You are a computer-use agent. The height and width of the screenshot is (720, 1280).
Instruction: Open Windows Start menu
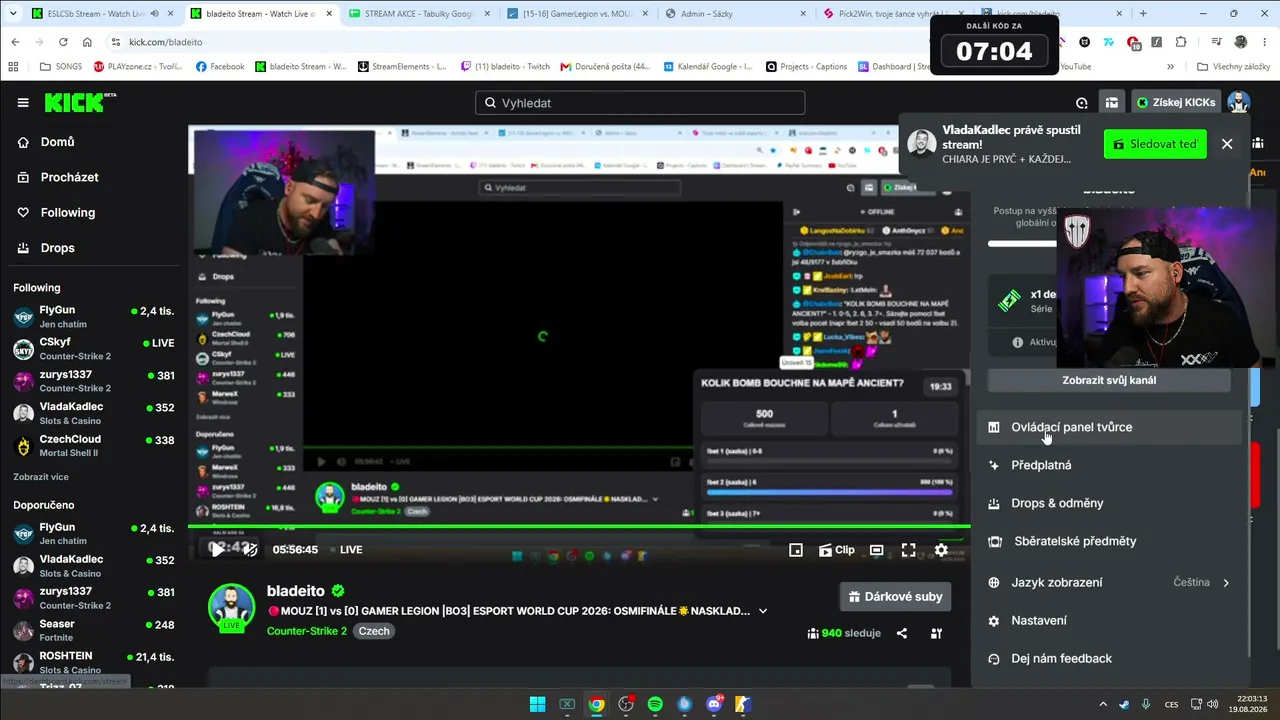(x=537, y=704)
